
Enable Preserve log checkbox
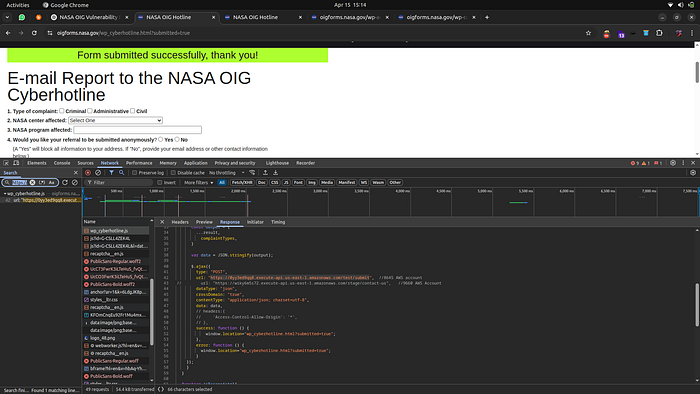coord(134,173)
